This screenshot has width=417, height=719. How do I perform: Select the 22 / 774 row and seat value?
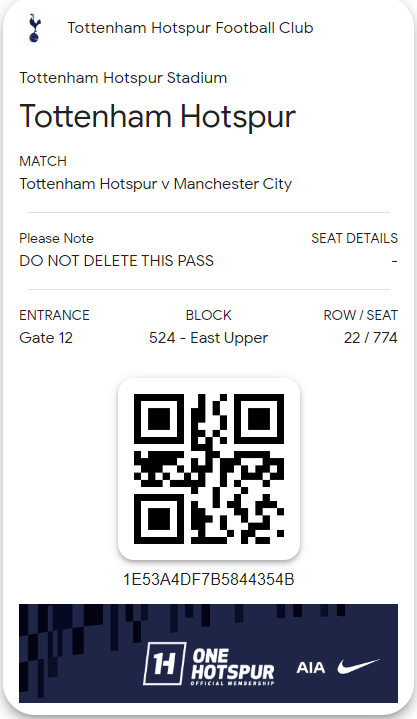pos(371,338)
